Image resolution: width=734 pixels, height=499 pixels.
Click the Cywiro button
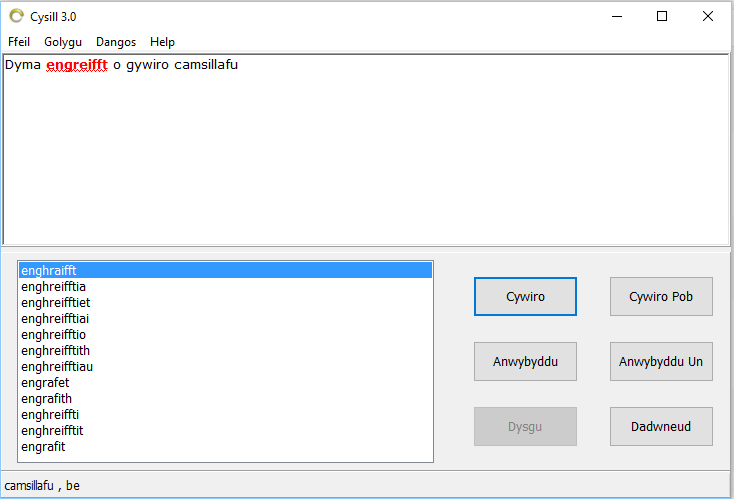tap(525, 297)
